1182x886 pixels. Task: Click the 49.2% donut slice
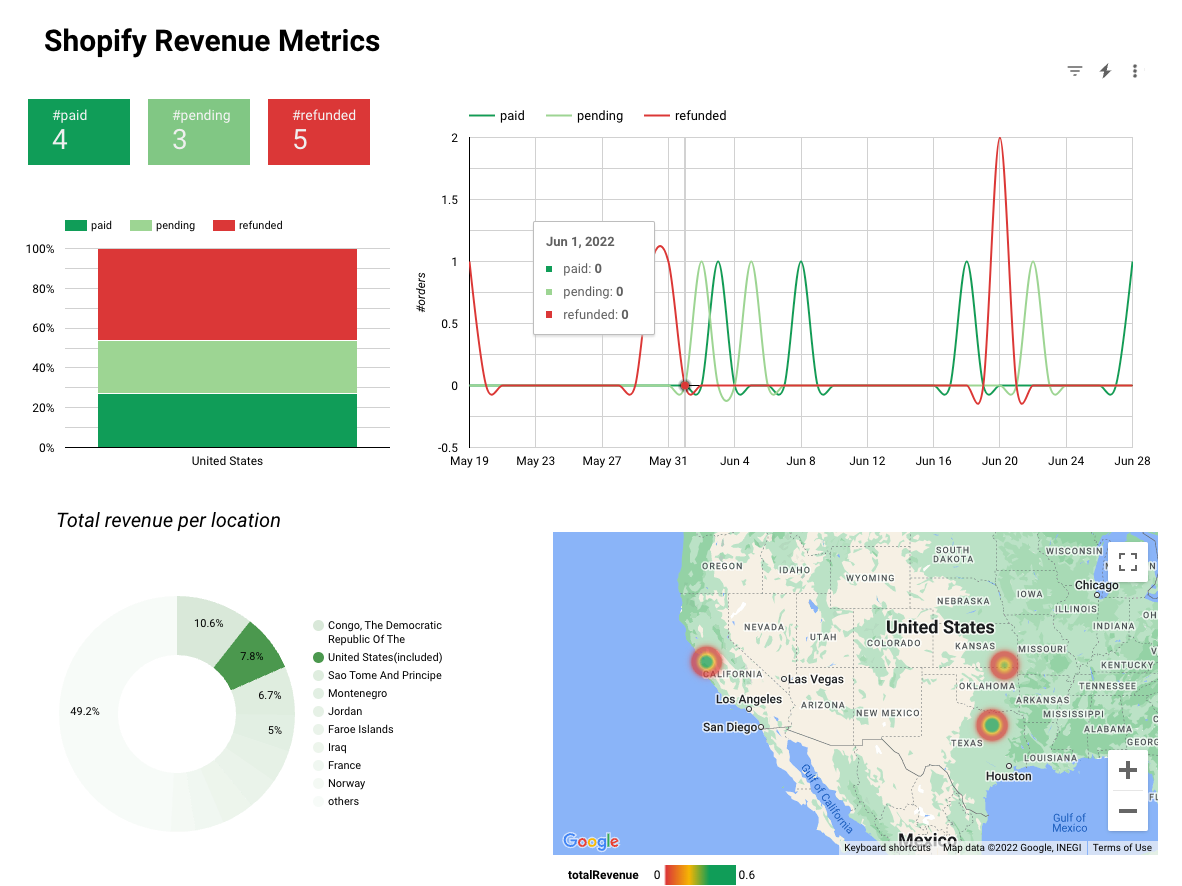coord(87,711)
